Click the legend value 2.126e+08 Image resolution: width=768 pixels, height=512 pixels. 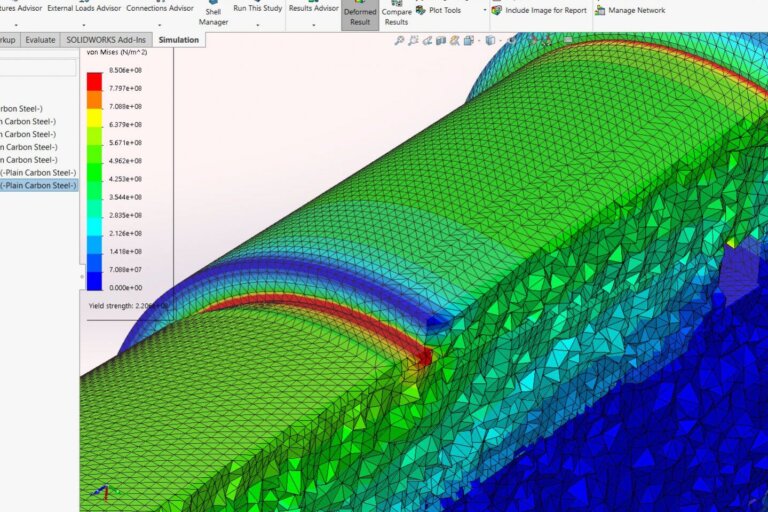click(125, 233)
